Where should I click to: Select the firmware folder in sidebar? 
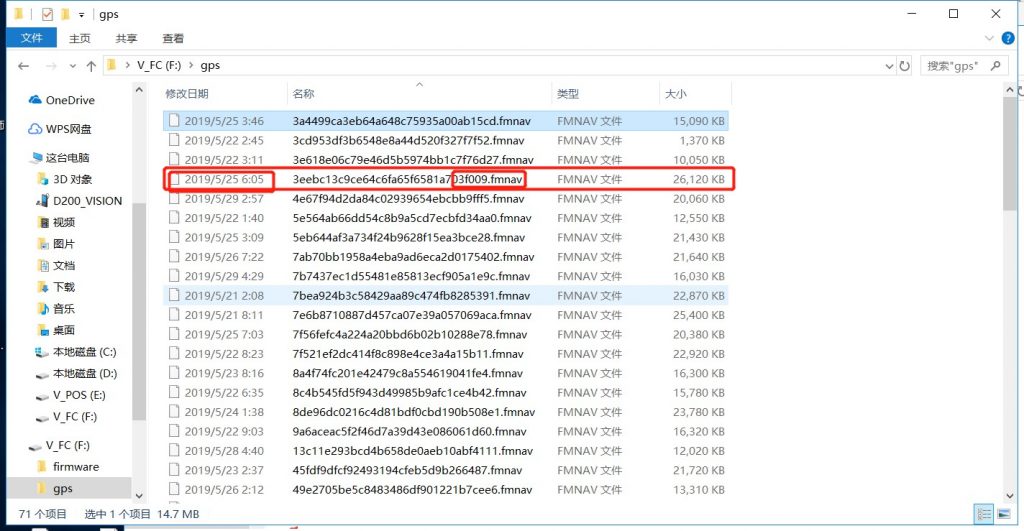coord(68,466)
